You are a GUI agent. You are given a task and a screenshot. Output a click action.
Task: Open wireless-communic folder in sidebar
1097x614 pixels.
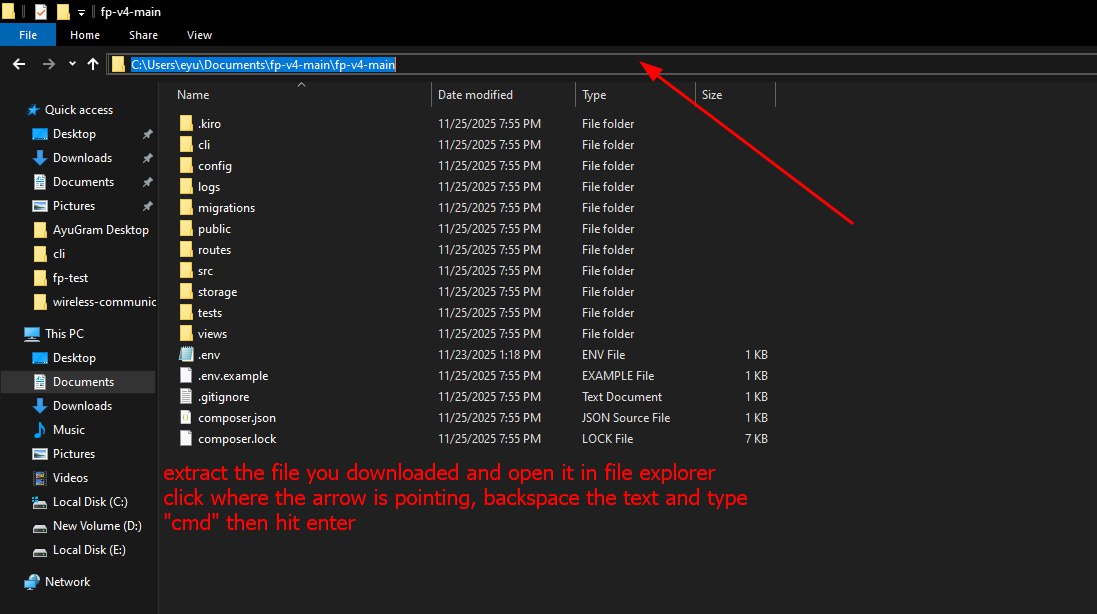coord(104,302)
